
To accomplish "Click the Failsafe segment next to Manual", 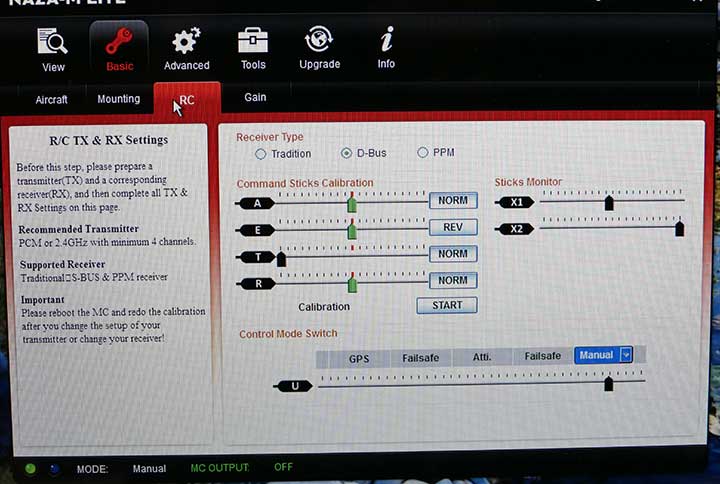I will coord(543,356).
